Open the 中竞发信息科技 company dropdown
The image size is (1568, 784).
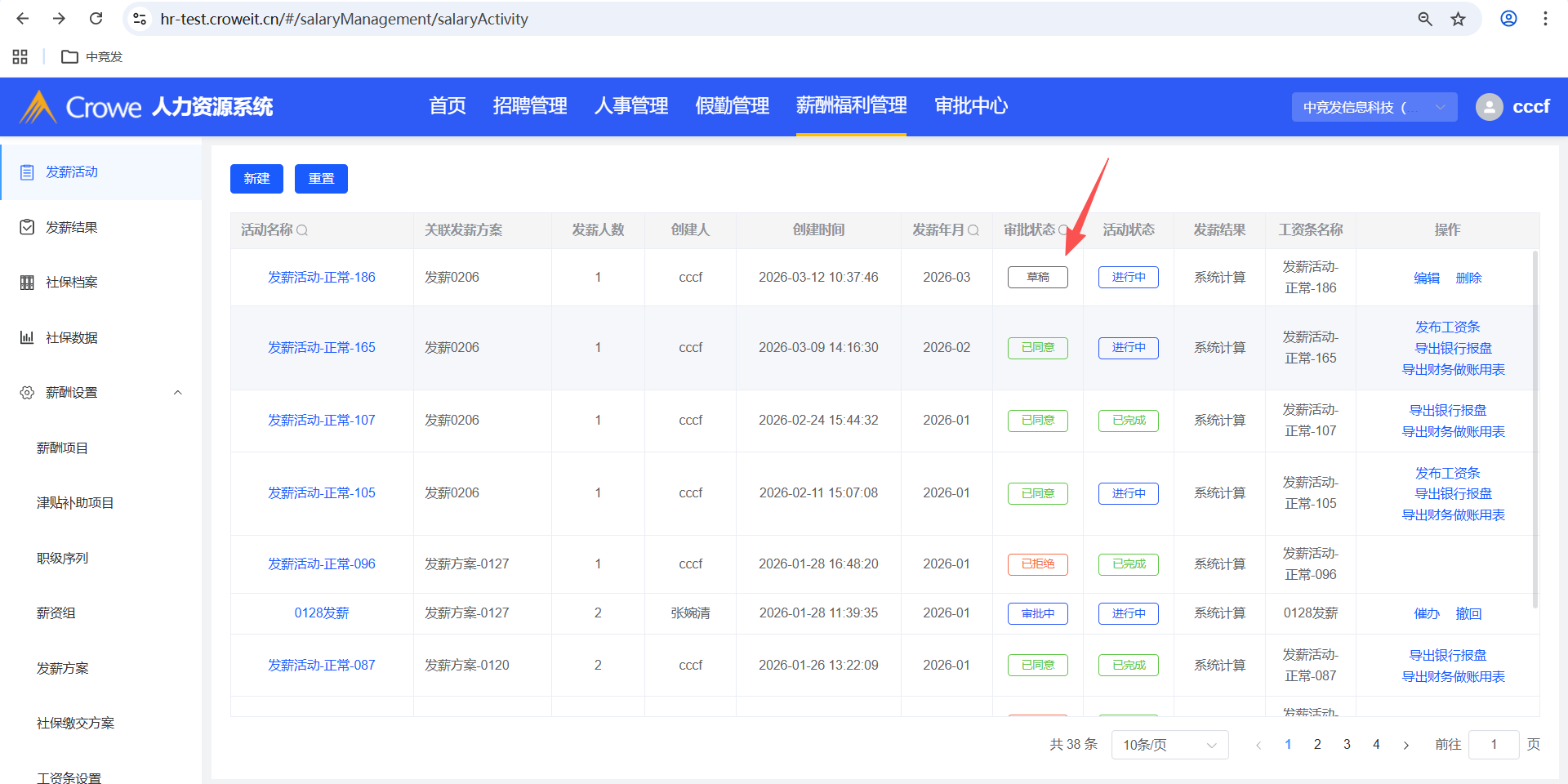(1374, 107)
